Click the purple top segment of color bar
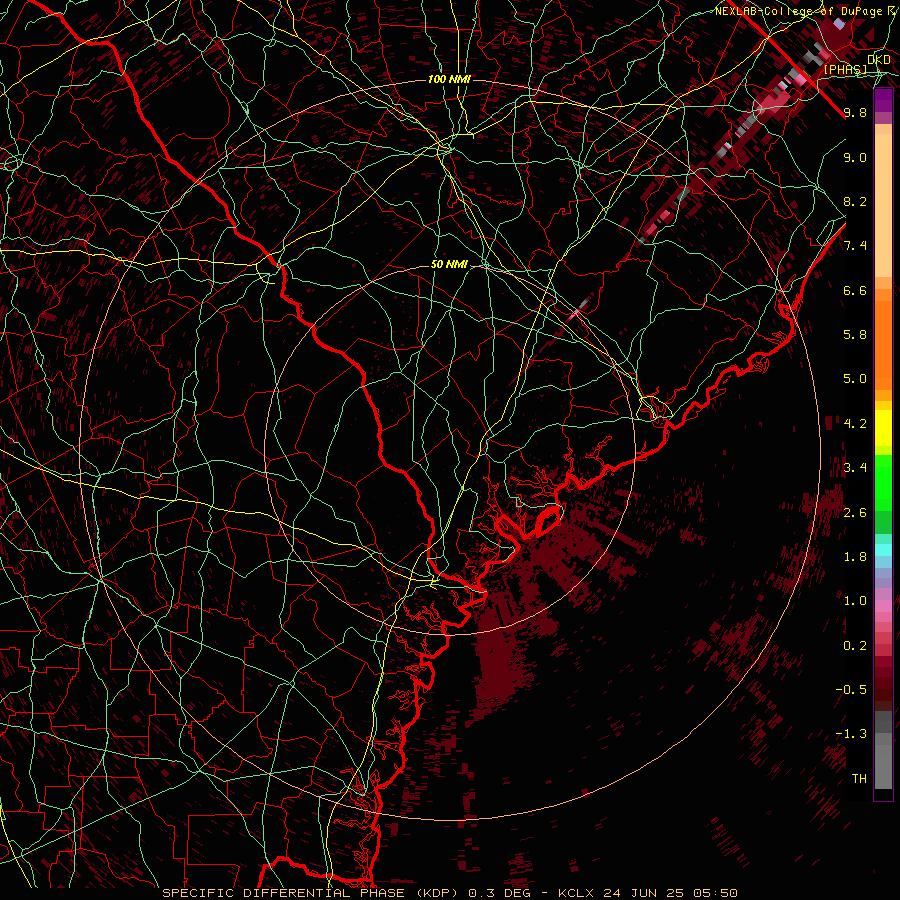 (x=883, y=100)
